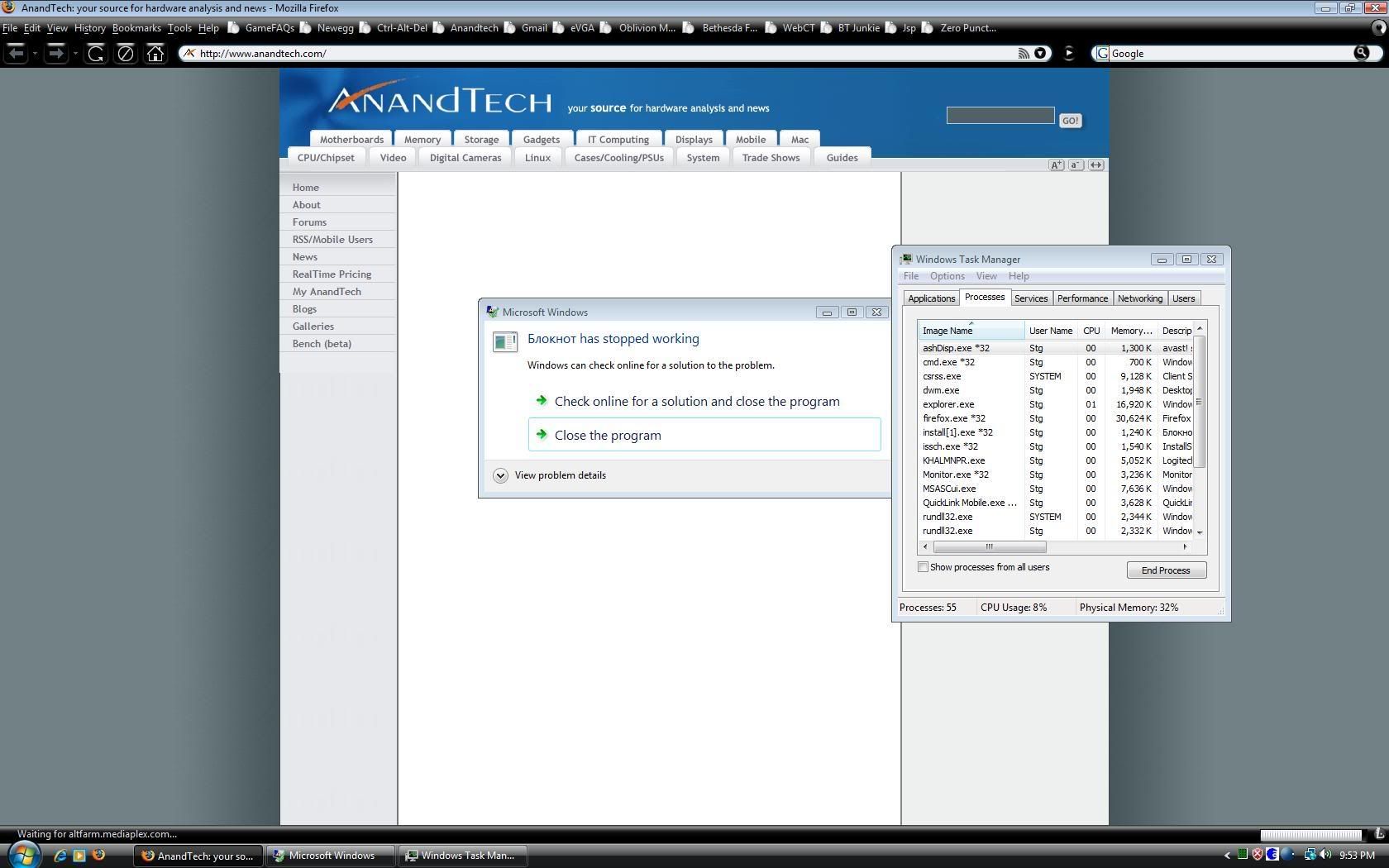
Task: Click the End Process button
Action: [x=1166, y=570]
